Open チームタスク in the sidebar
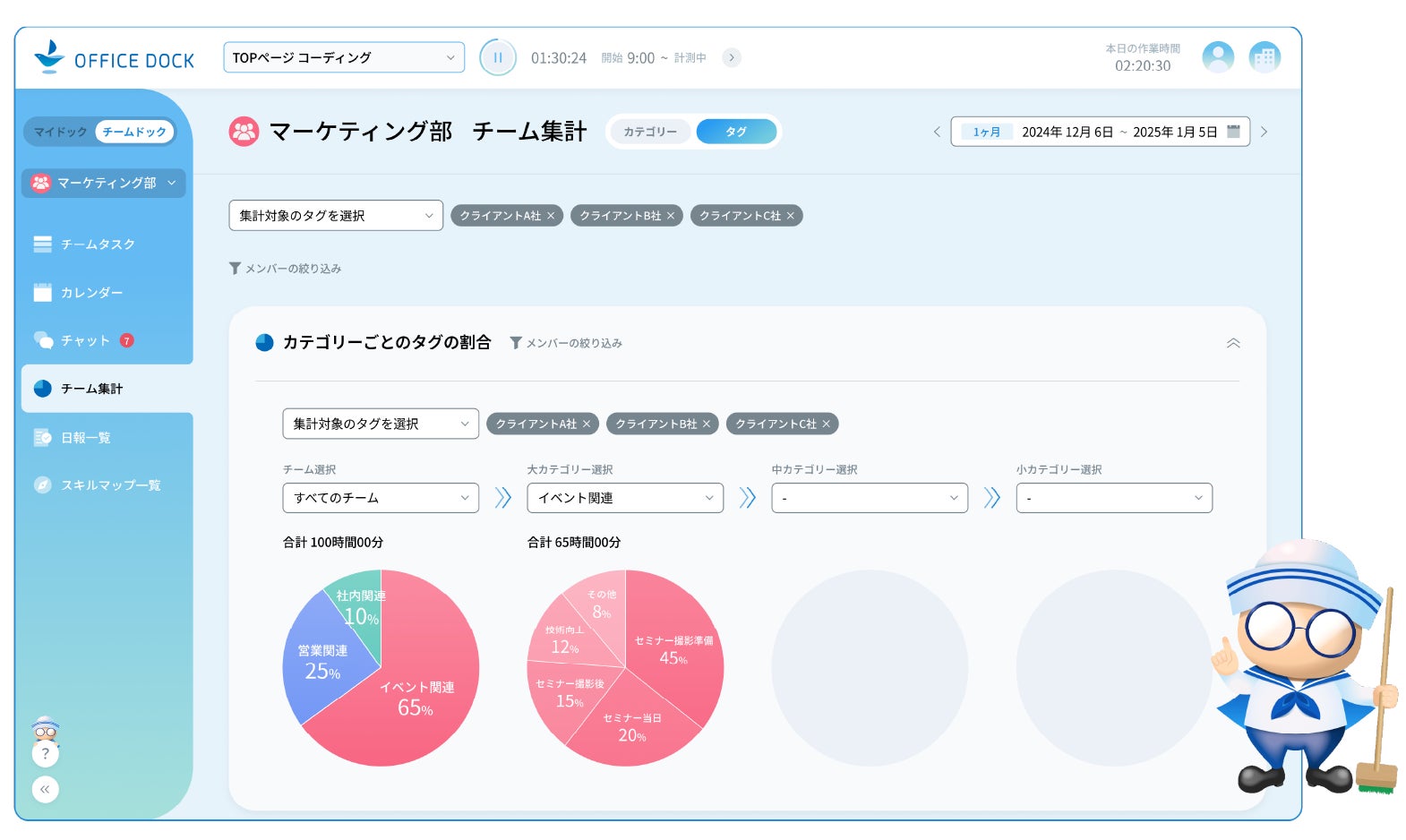 (98, 244)
